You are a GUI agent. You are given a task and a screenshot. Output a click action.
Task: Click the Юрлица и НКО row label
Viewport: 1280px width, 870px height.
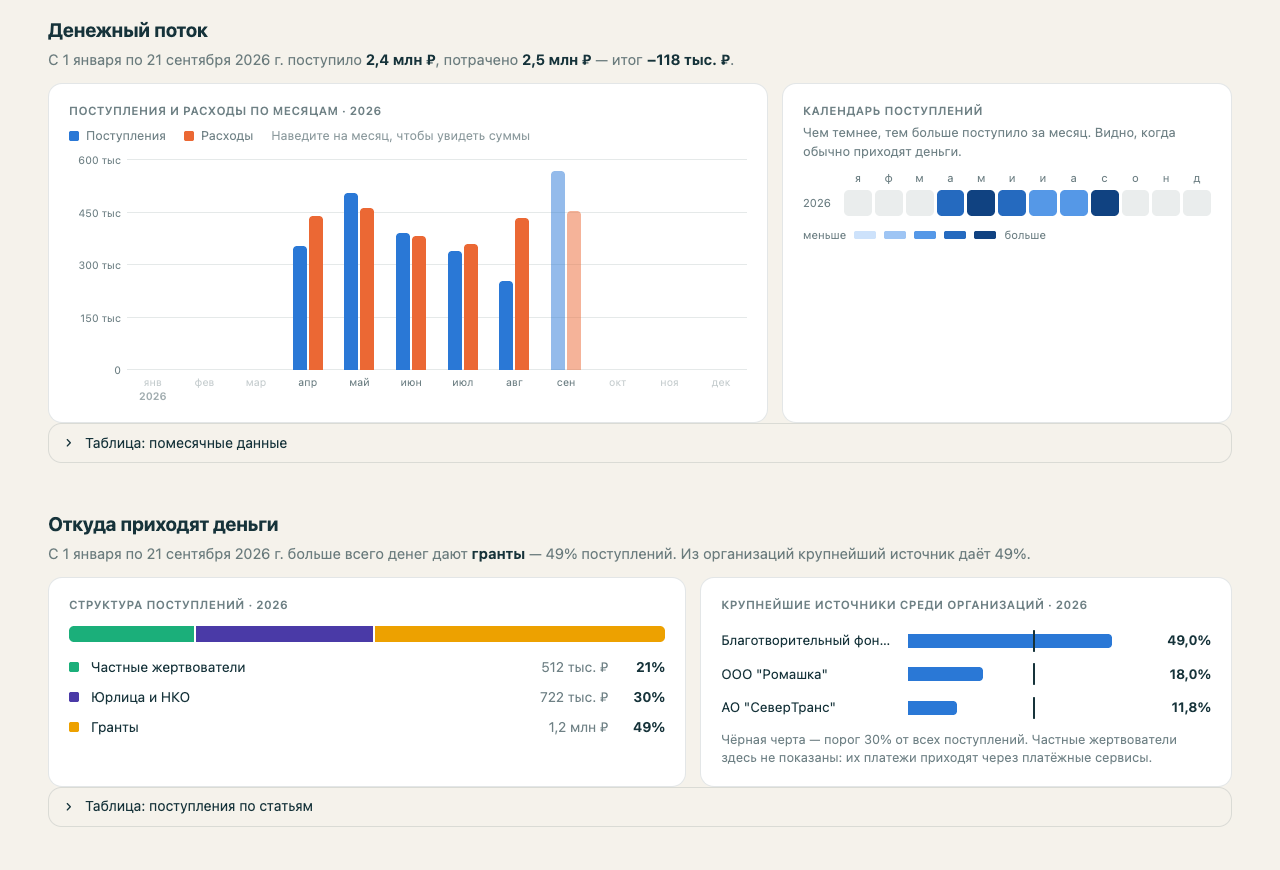click(x=140, y=697)
